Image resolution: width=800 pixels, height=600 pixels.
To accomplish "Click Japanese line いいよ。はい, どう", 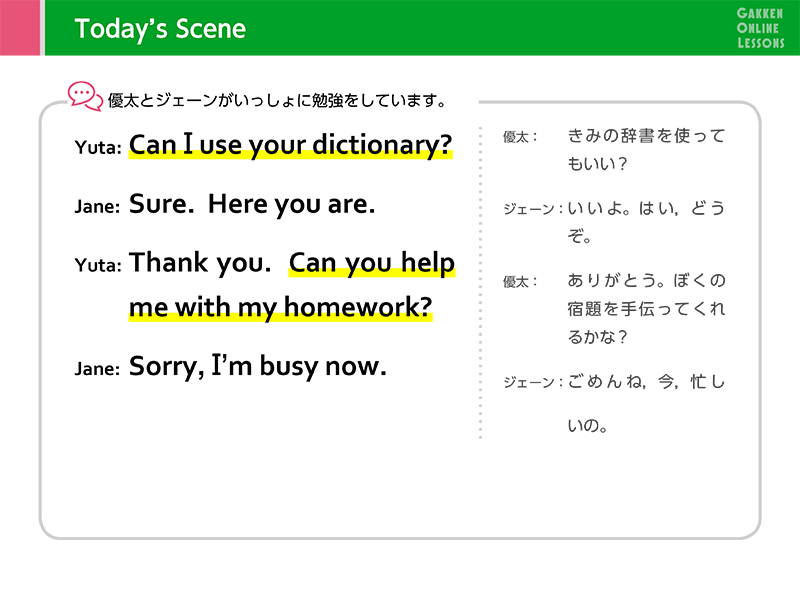I will pos(646,208).
